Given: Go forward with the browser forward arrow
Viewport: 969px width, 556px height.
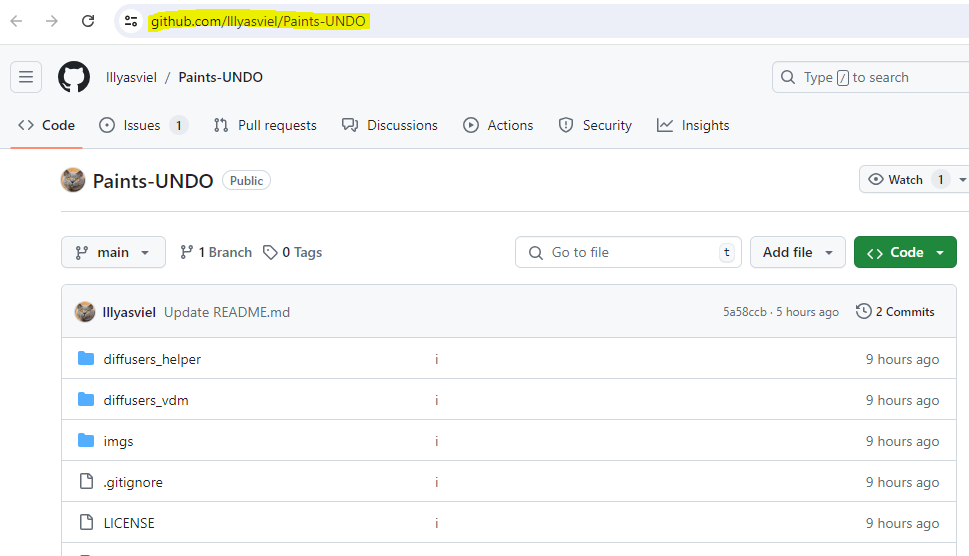Looking at the screenshot, I should click(x=52, y=21).
